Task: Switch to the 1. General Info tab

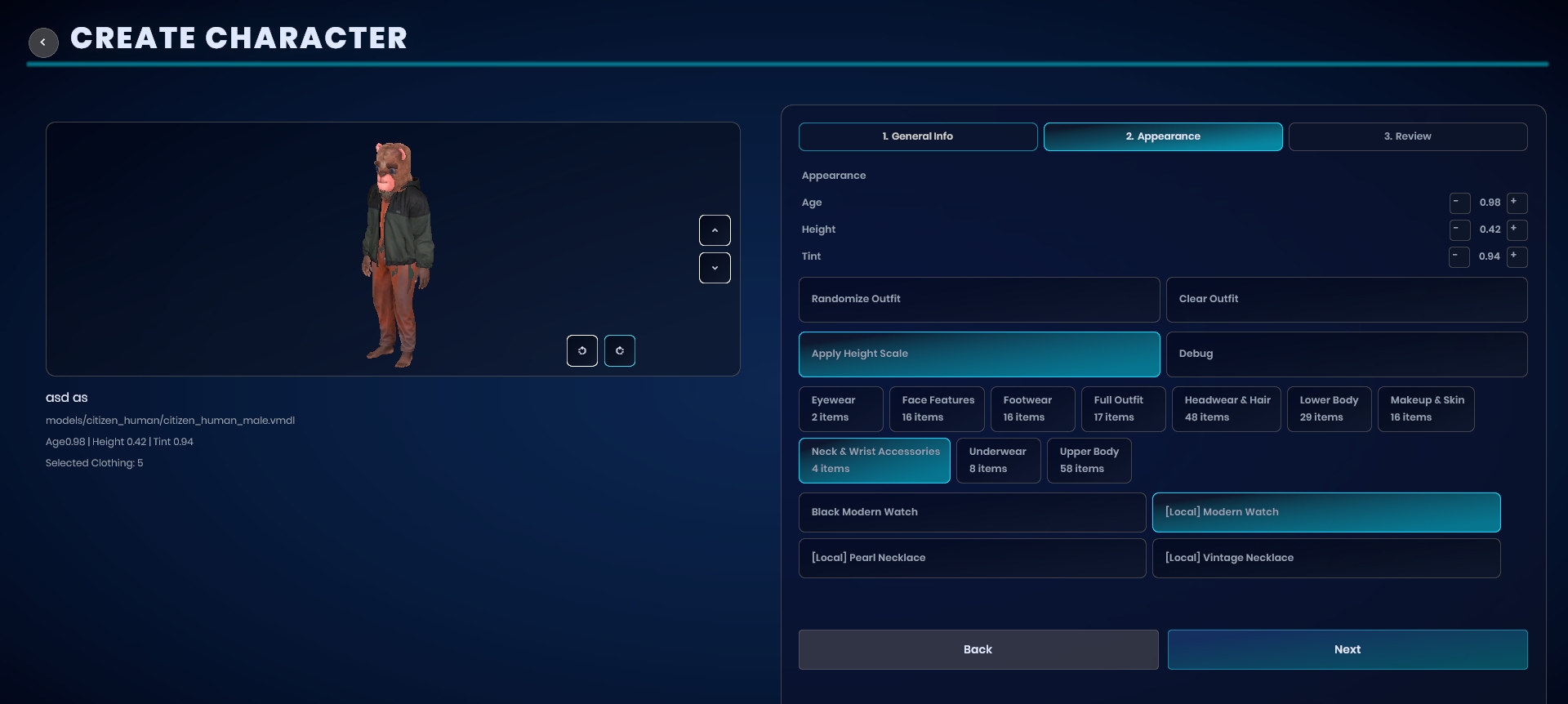Action: (917, 137)
